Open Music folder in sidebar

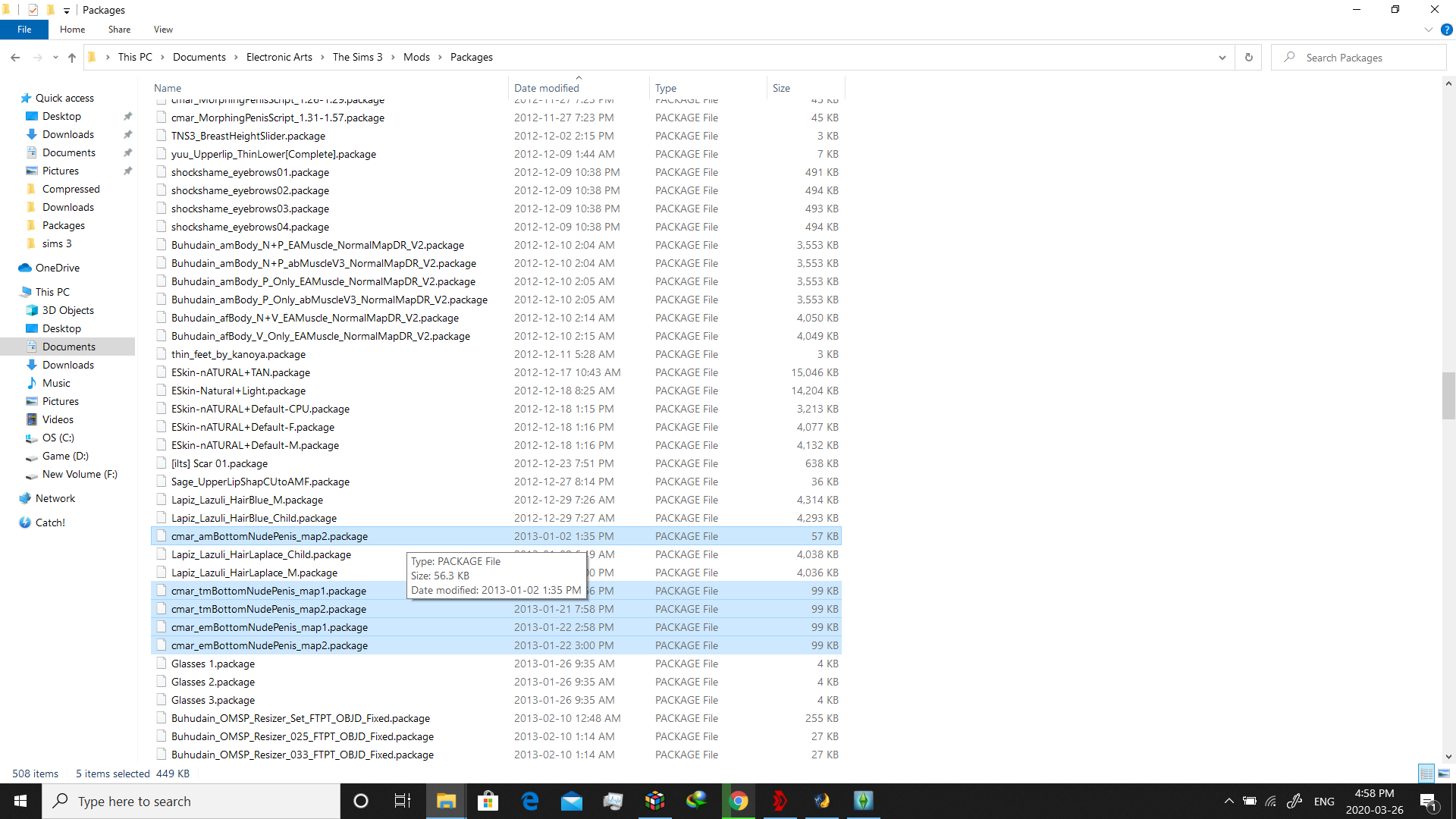[56, 383]
